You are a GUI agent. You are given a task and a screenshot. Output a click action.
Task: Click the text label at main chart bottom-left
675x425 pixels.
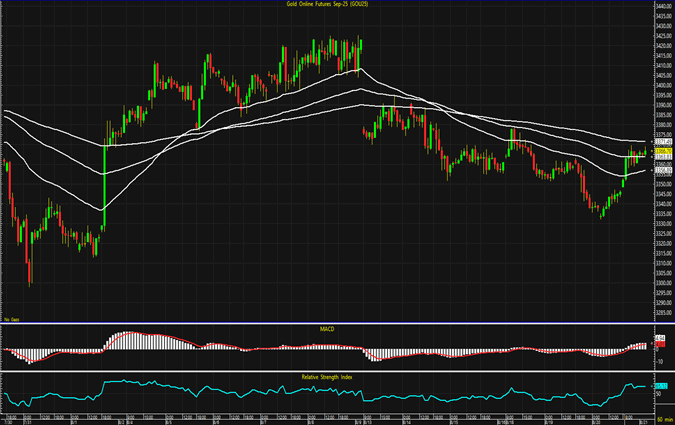(11, 317)
